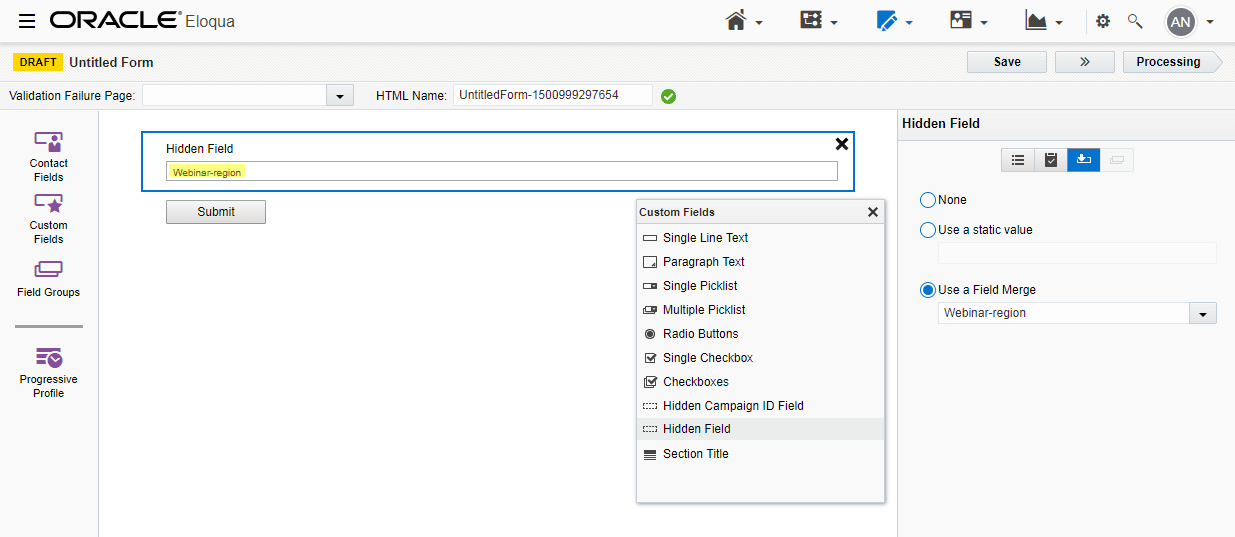Add Single Line Text field
This screenshot has height=537, width=1235.
click(760, 238)
